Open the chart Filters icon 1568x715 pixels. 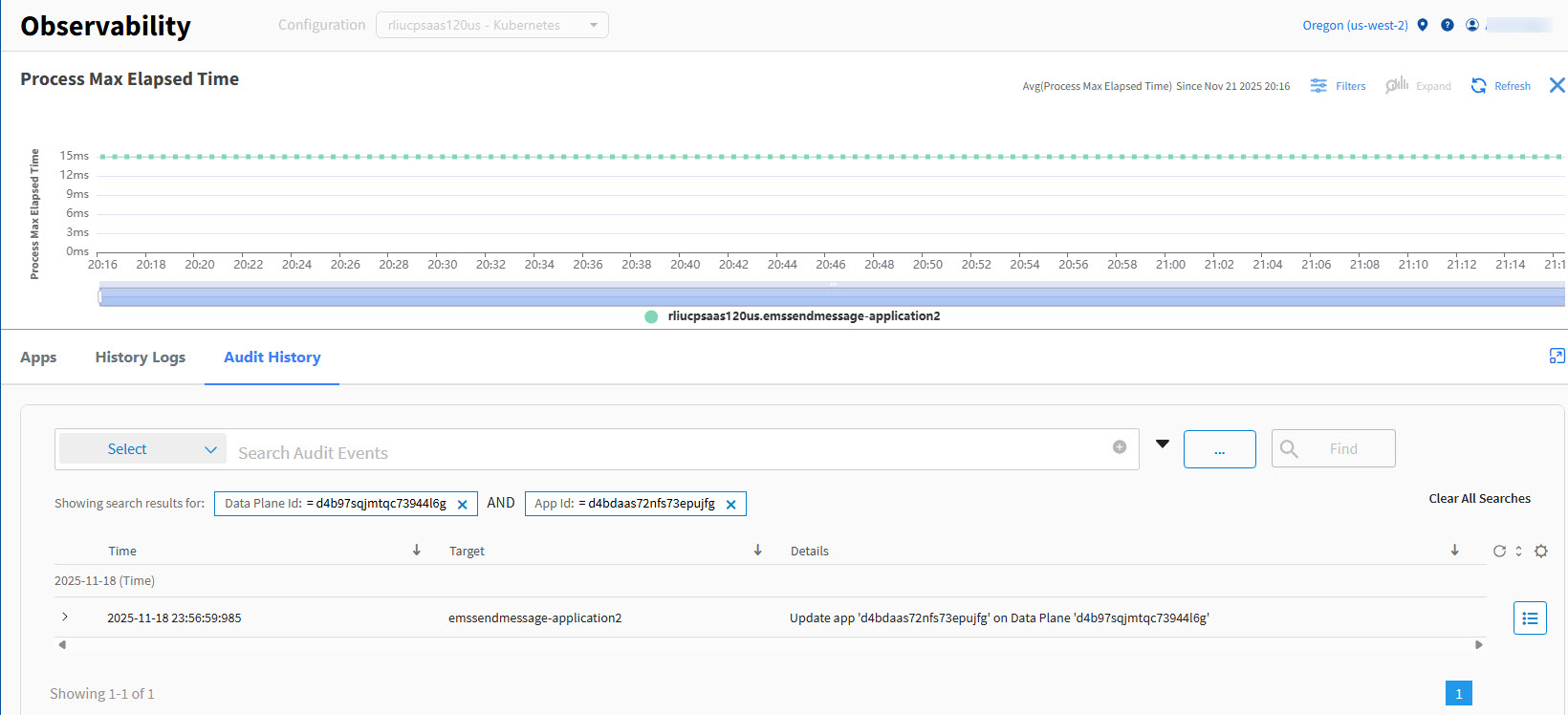click(x=1318, y=86)
